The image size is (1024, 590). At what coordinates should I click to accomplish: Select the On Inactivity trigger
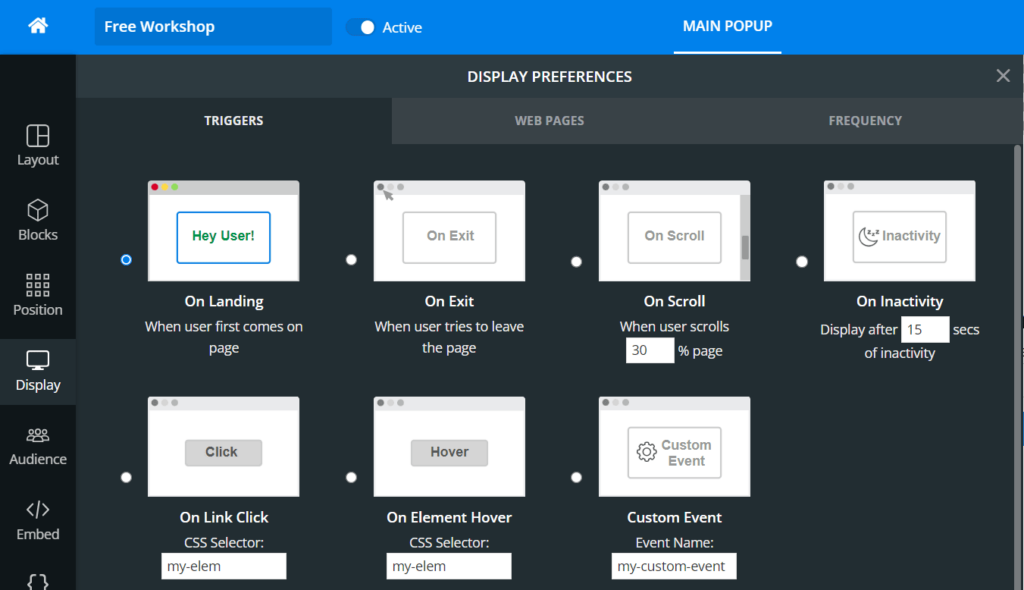802,261
